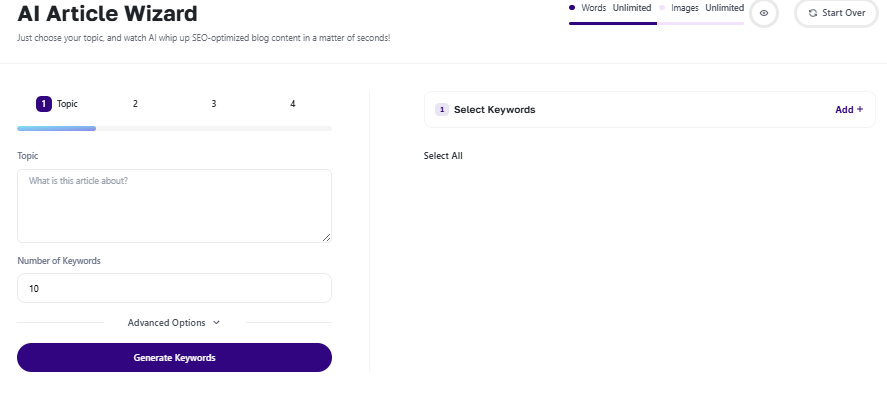The image size is (887, 401).
Task: Click the Advanced Options chevron arrow
Action: click(216, 322)
